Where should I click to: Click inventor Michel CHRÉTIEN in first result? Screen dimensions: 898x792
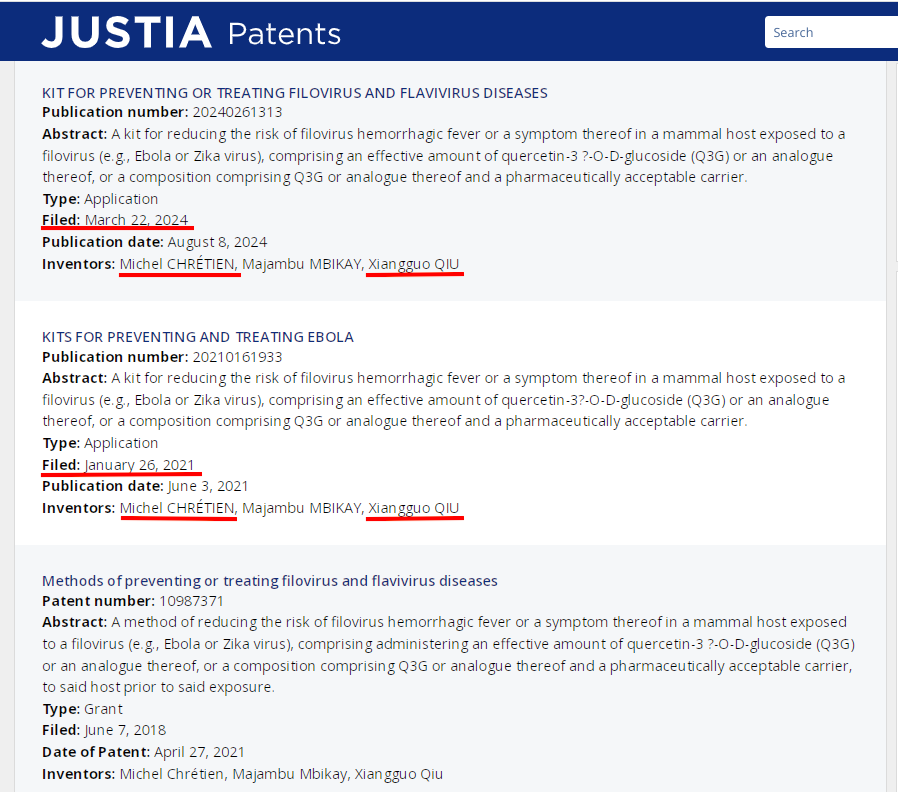coord(177,264)
